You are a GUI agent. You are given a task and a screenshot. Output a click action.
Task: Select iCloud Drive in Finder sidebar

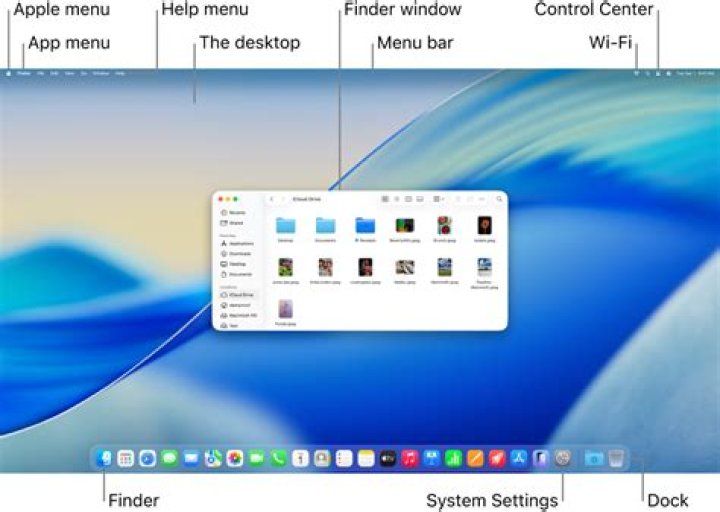(238, 295)
